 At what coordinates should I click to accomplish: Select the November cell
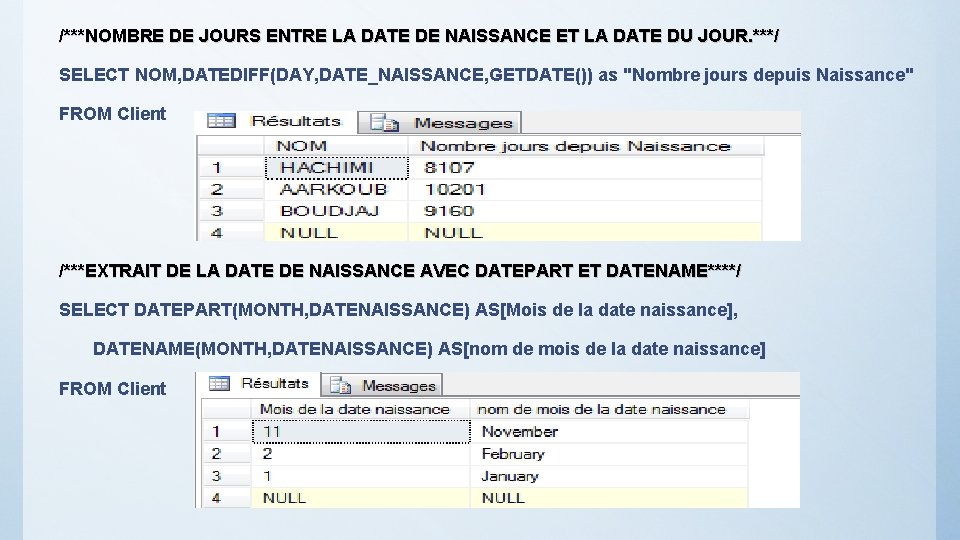pyautogui.click(x=609, y=432)
